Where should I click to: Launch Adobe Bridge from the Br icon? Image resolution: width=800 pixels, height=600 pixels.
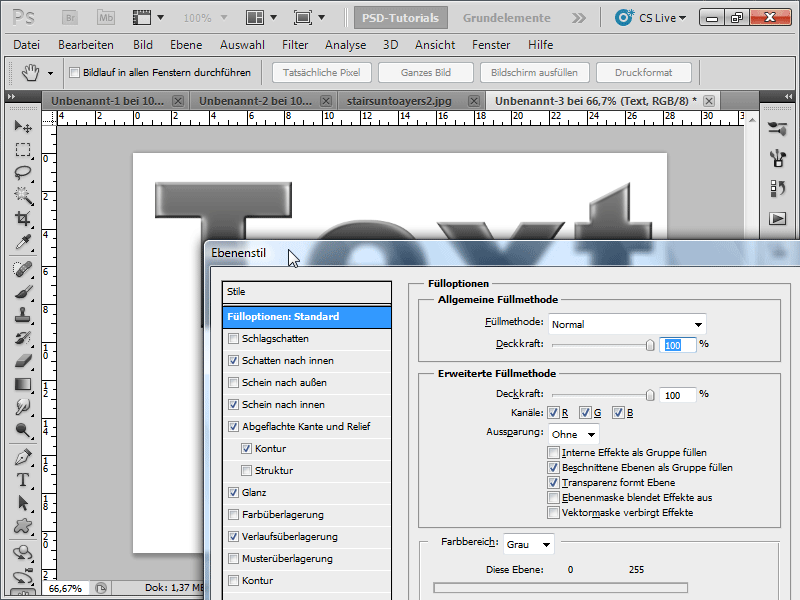[70, 18]
